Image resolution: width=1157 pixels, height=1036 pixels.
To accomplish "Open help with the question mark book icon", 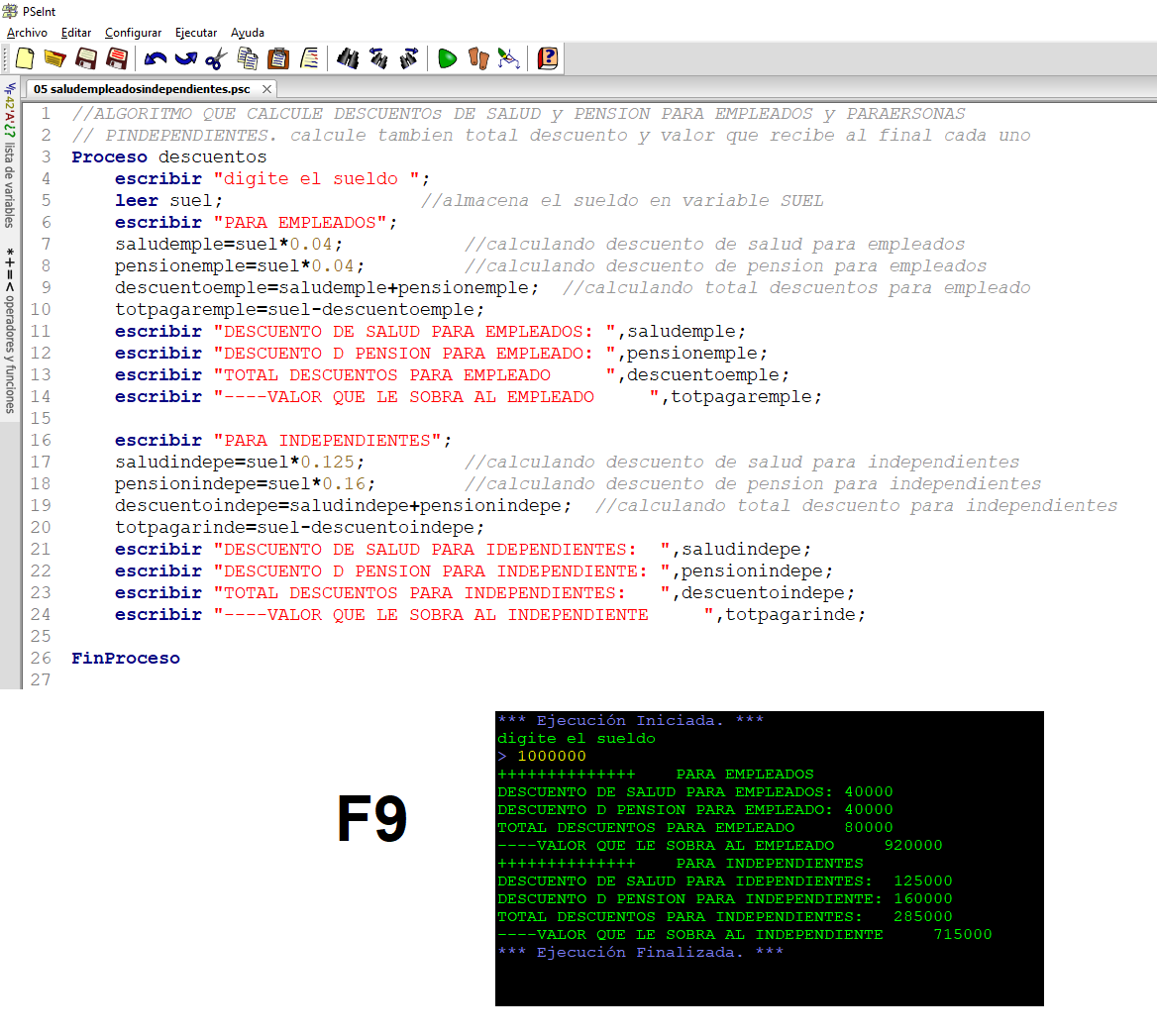I will pyautogui.click(x=548, y=58).
